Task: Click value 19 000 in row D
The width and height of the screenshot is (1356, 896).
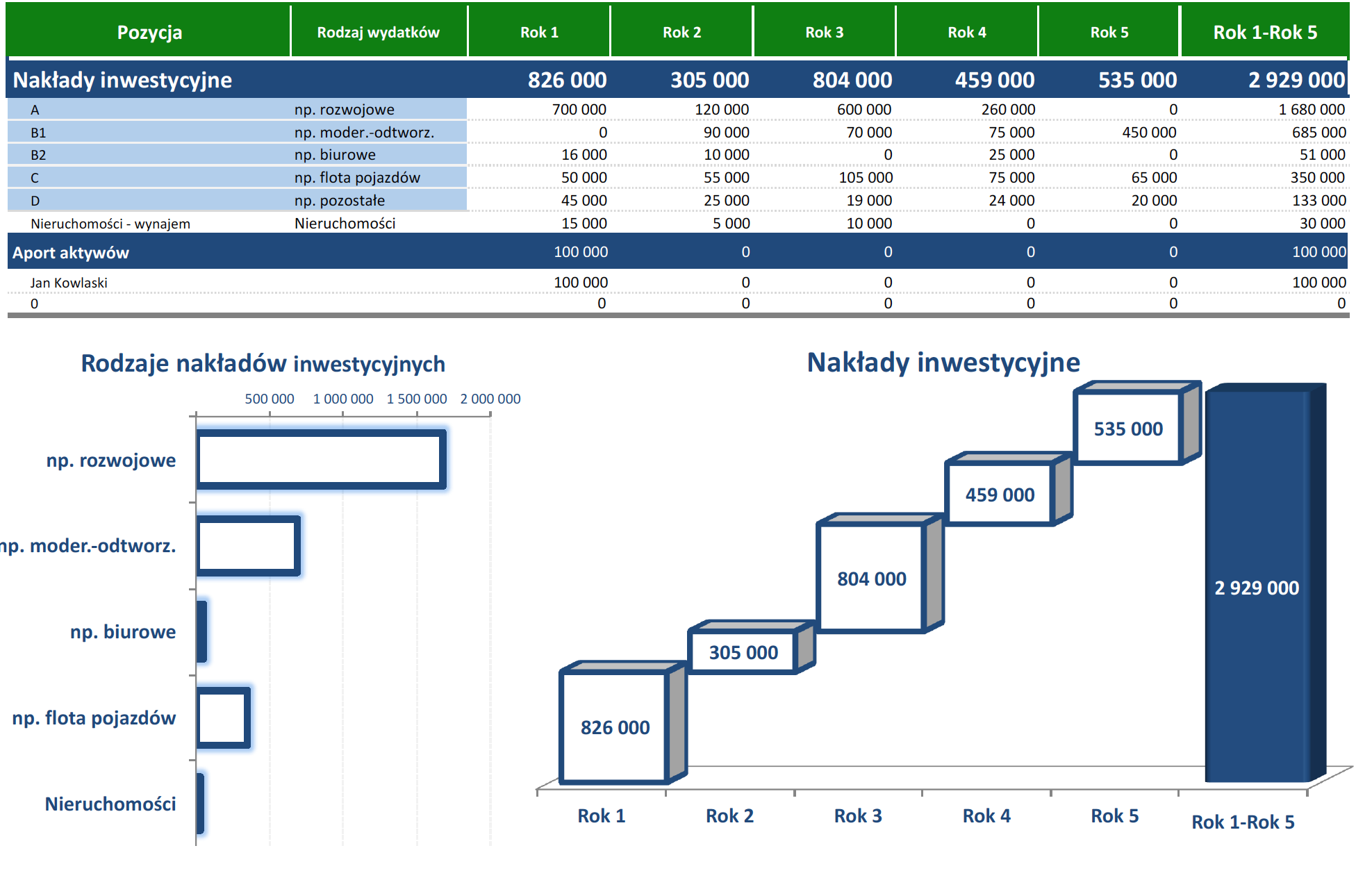Action: [x=869, y=201]
